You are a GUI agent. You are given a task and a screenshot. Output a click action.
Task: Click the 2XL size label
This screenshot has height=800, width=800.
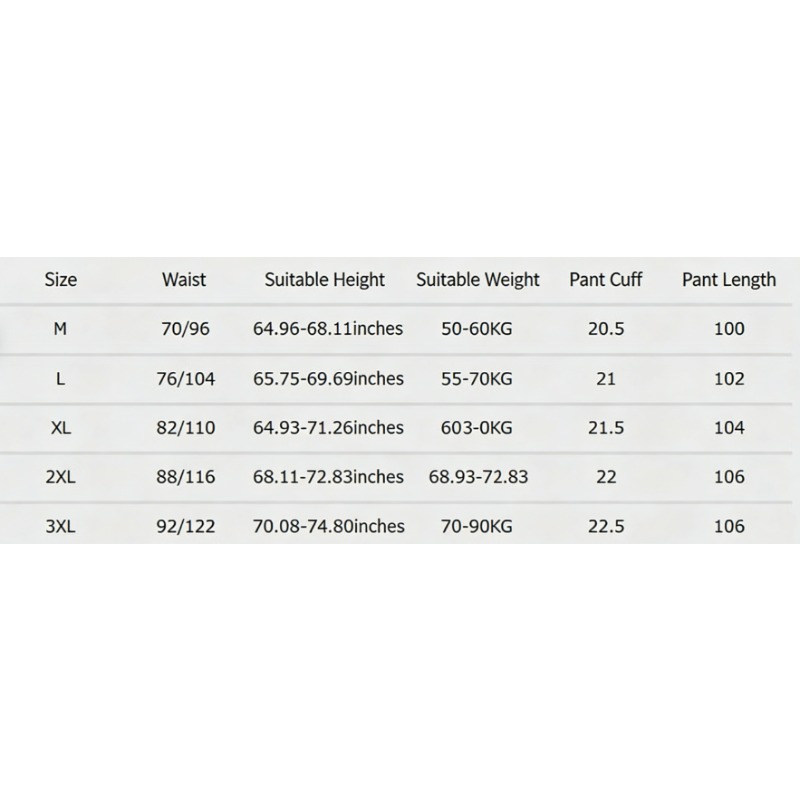click(60, 477)
